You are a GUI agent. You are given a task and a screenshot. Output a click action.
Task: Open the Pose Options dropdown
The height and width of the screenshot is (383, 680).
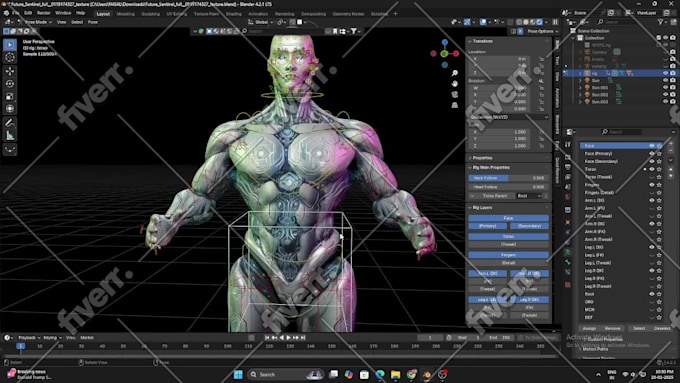tap(543, 31)
